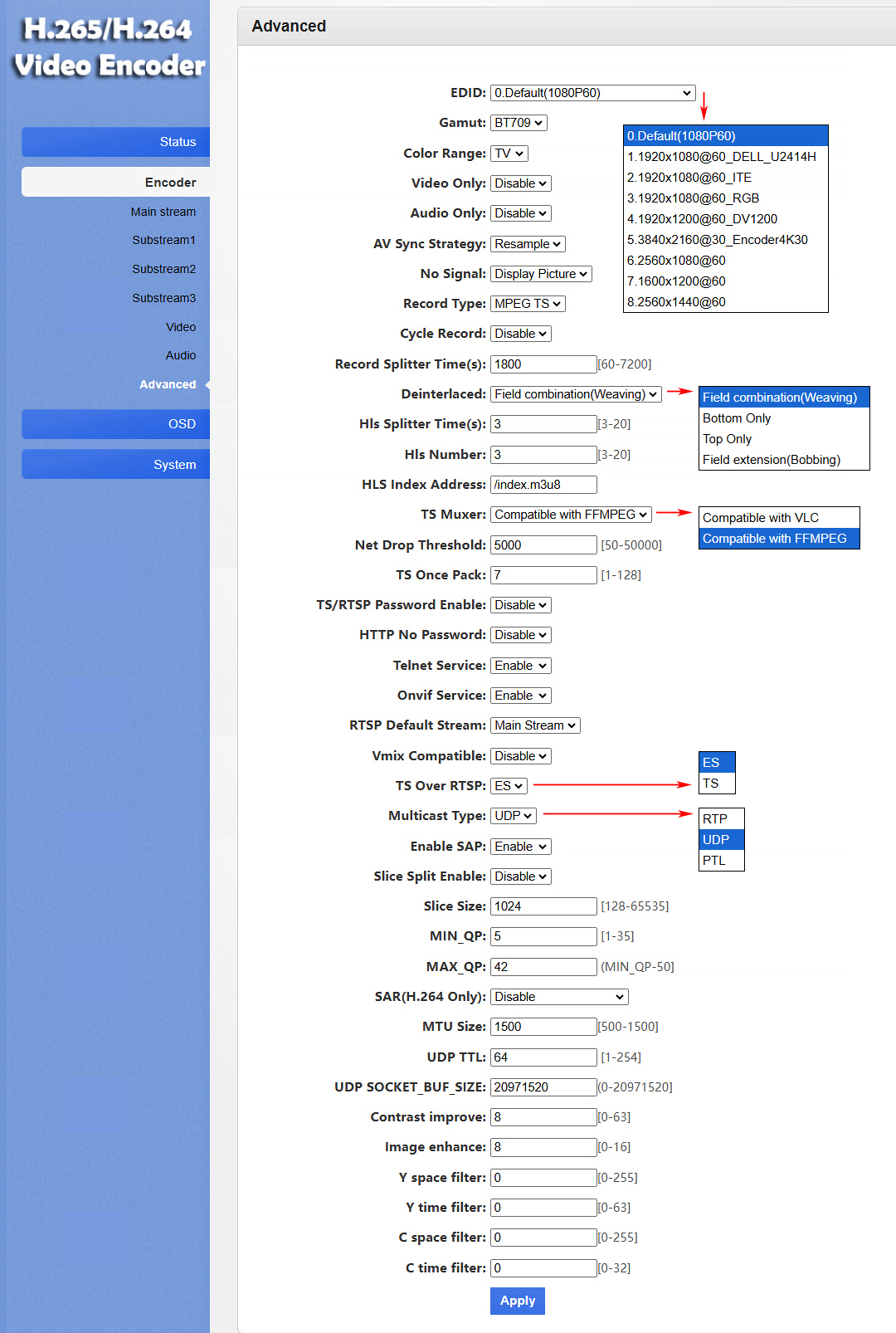
Task: Open the Slice Split Enable dropdown
Action: [521, 876]
